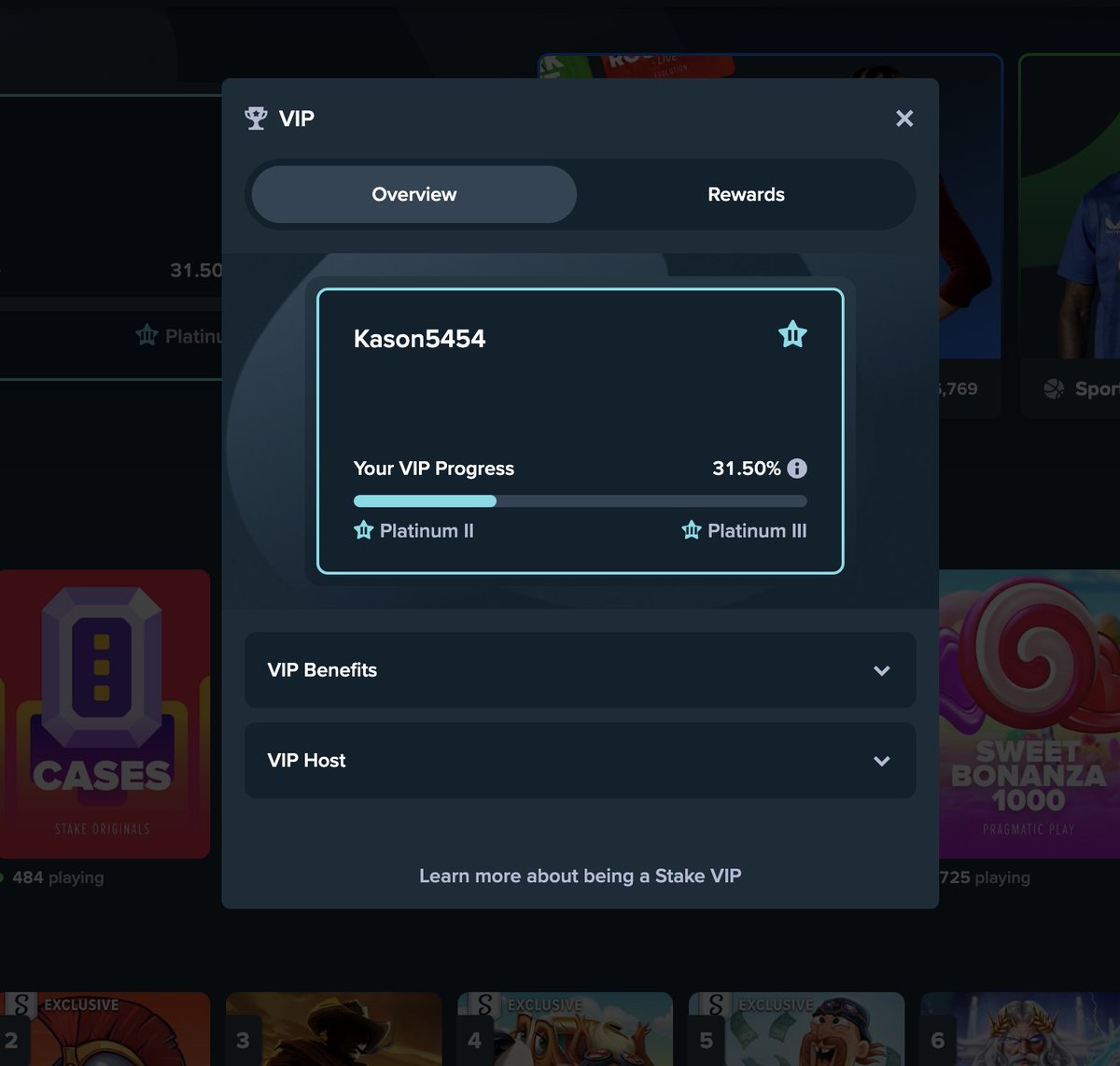Expand the VIP Host section
This screenshot has height=1066, width=1120.
point(580,761)
